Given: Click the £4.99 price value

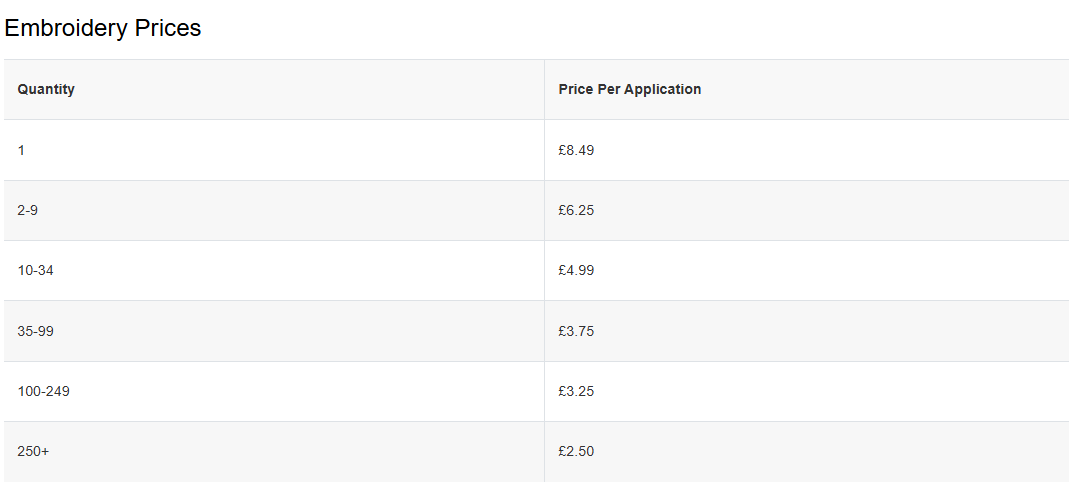Looking at the screenshot, I should 576,270.
